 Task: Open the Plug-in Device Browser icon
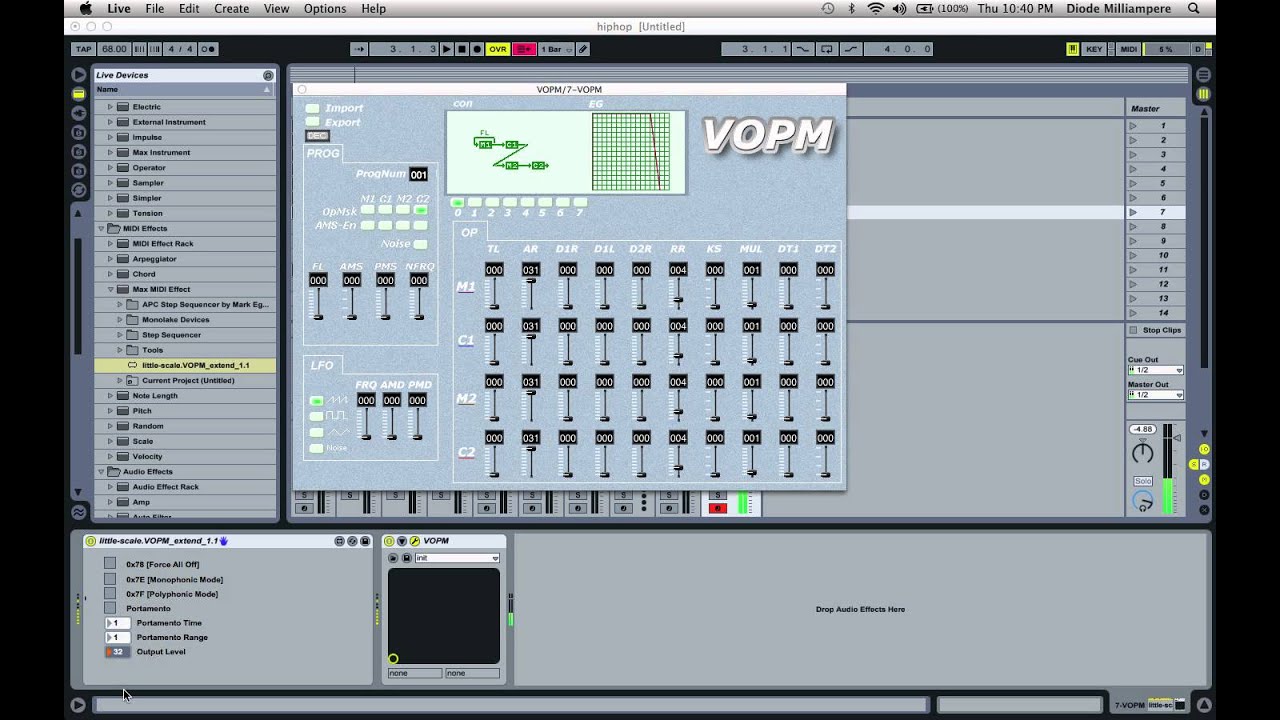(78, 113)
